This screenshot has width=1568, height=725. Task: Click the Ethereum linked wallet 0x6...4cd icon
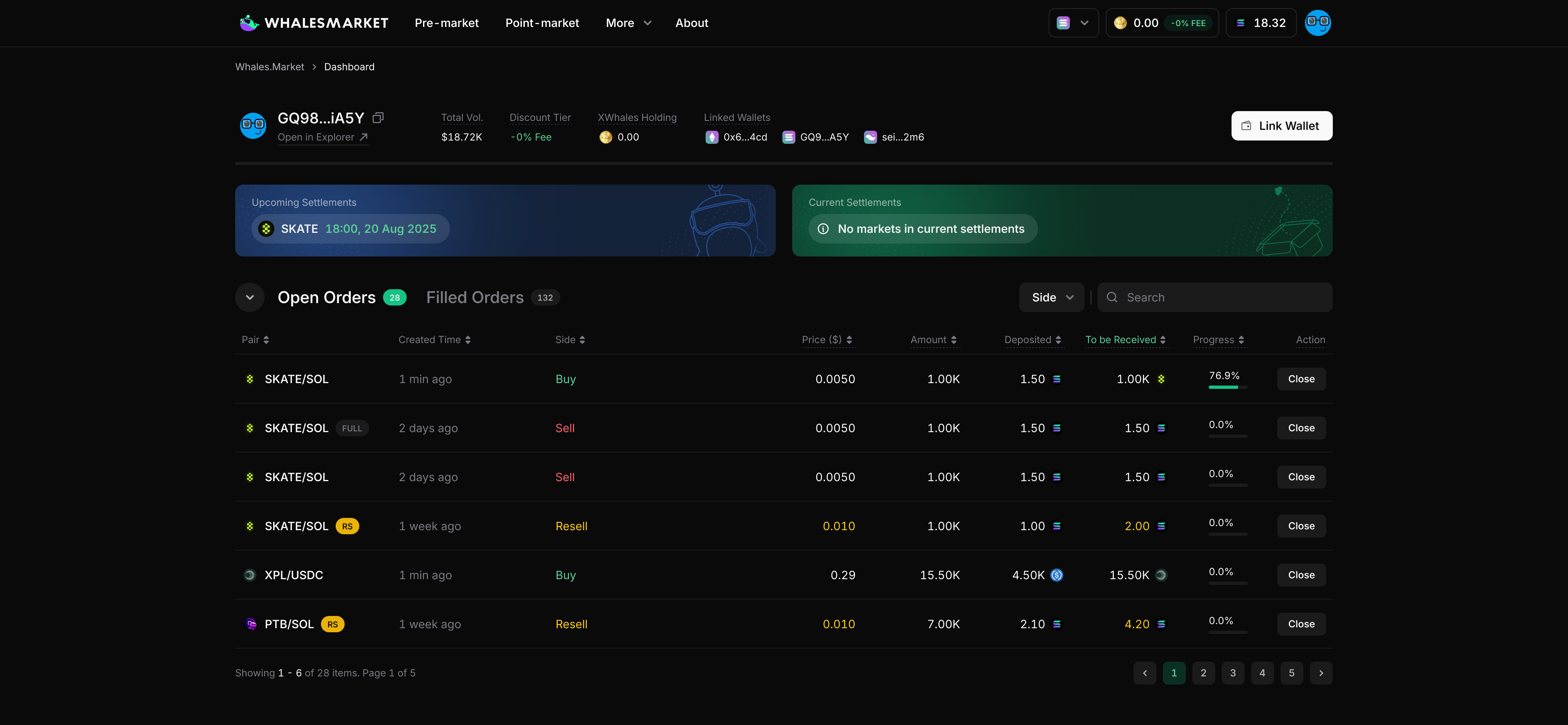coord(712,137)
